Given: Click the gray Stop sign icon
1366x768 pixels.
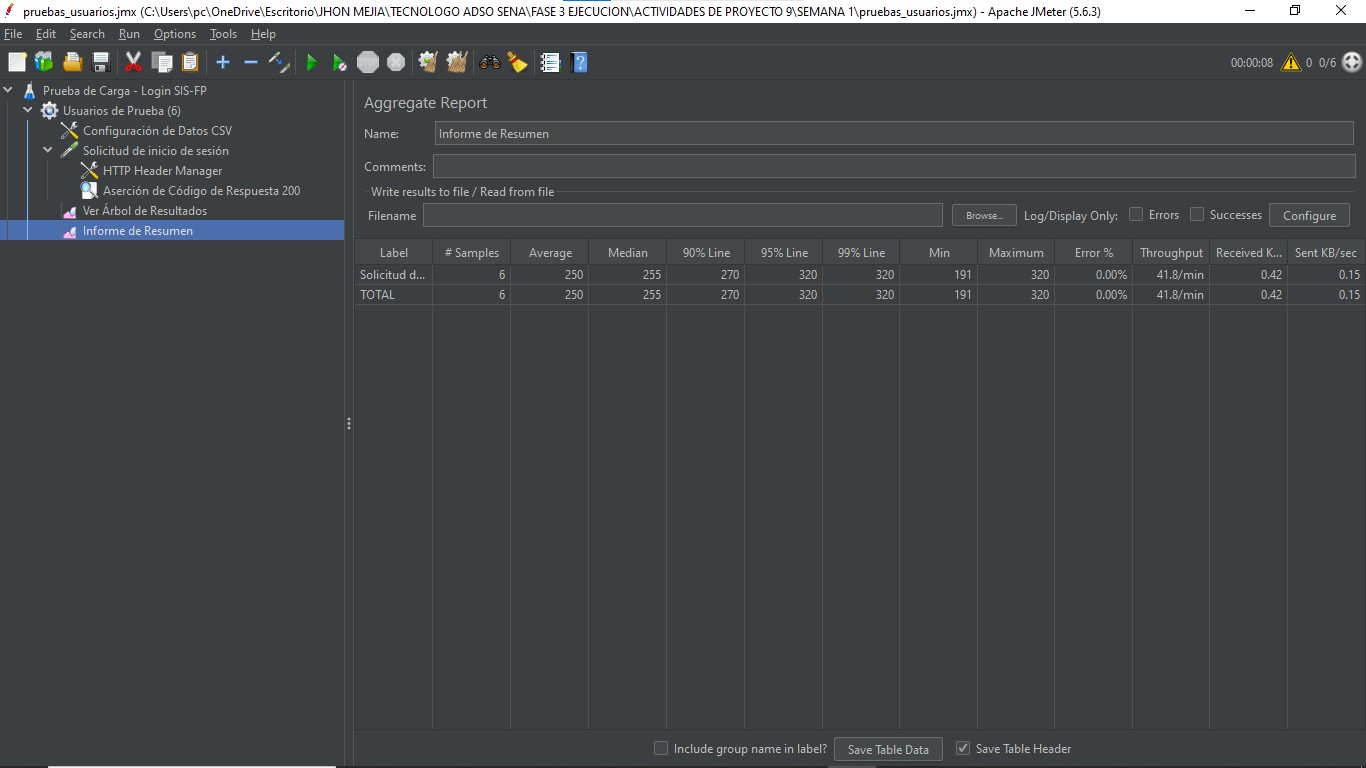Looking at the screenshot, I should point(368,62).
